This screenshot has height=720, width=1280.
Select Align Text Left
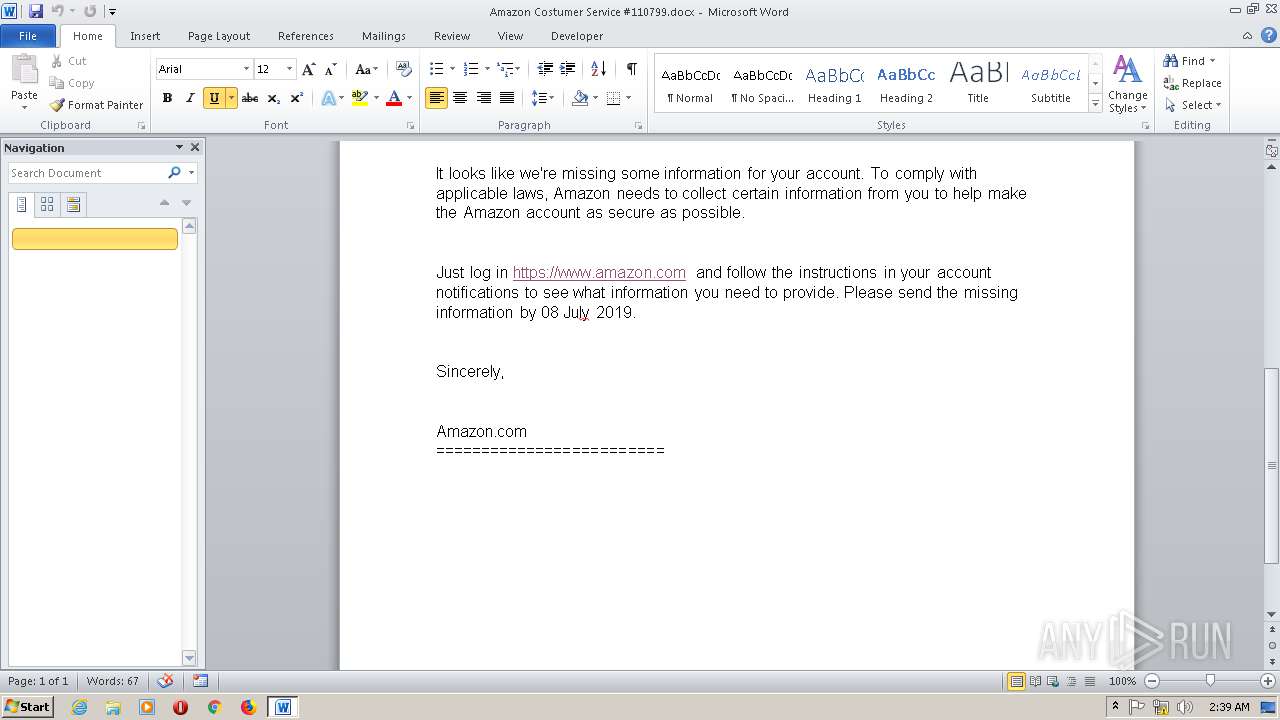tap(436, 98)
